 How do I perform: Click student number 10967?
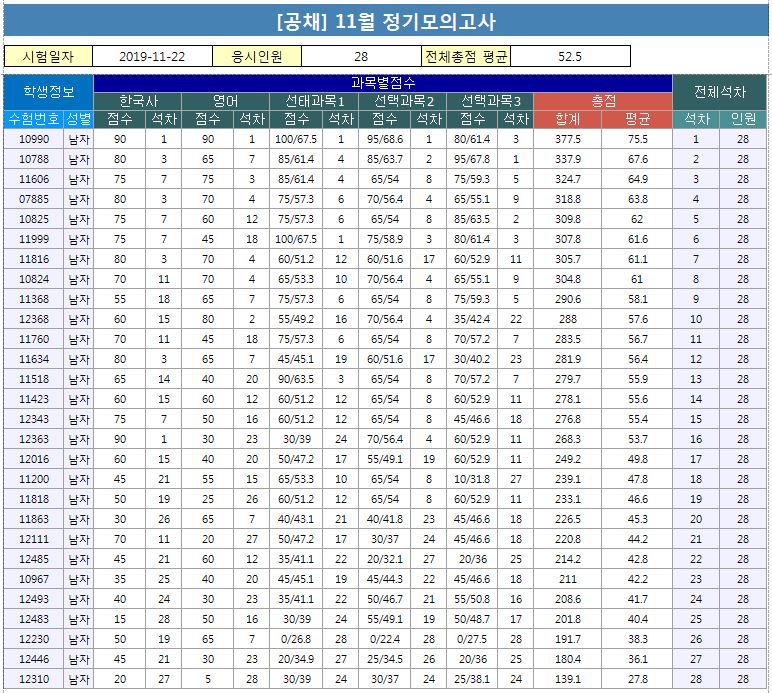click(33, 579)
